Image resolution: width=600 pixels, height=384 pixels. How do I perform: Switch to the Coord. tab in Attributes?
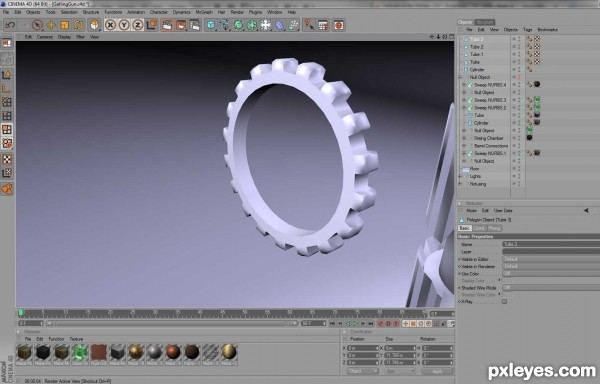[479, 228]
